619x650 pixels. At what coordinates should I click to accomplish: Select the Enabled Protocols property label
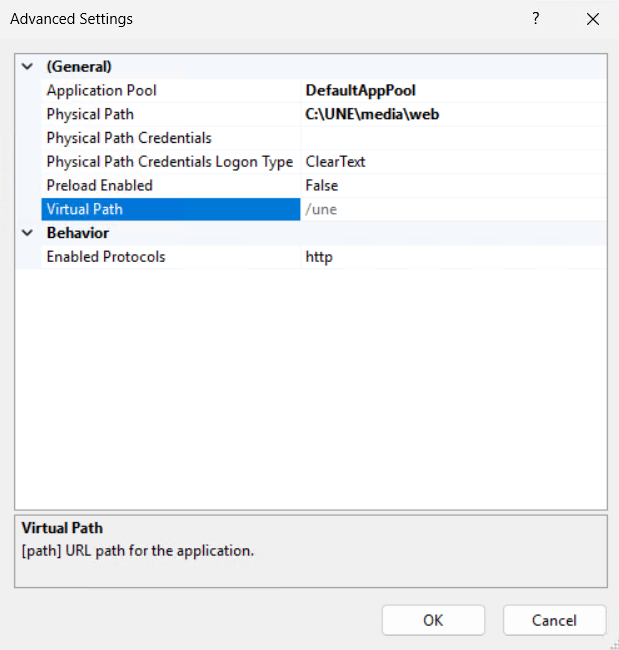tap(105, 257)
